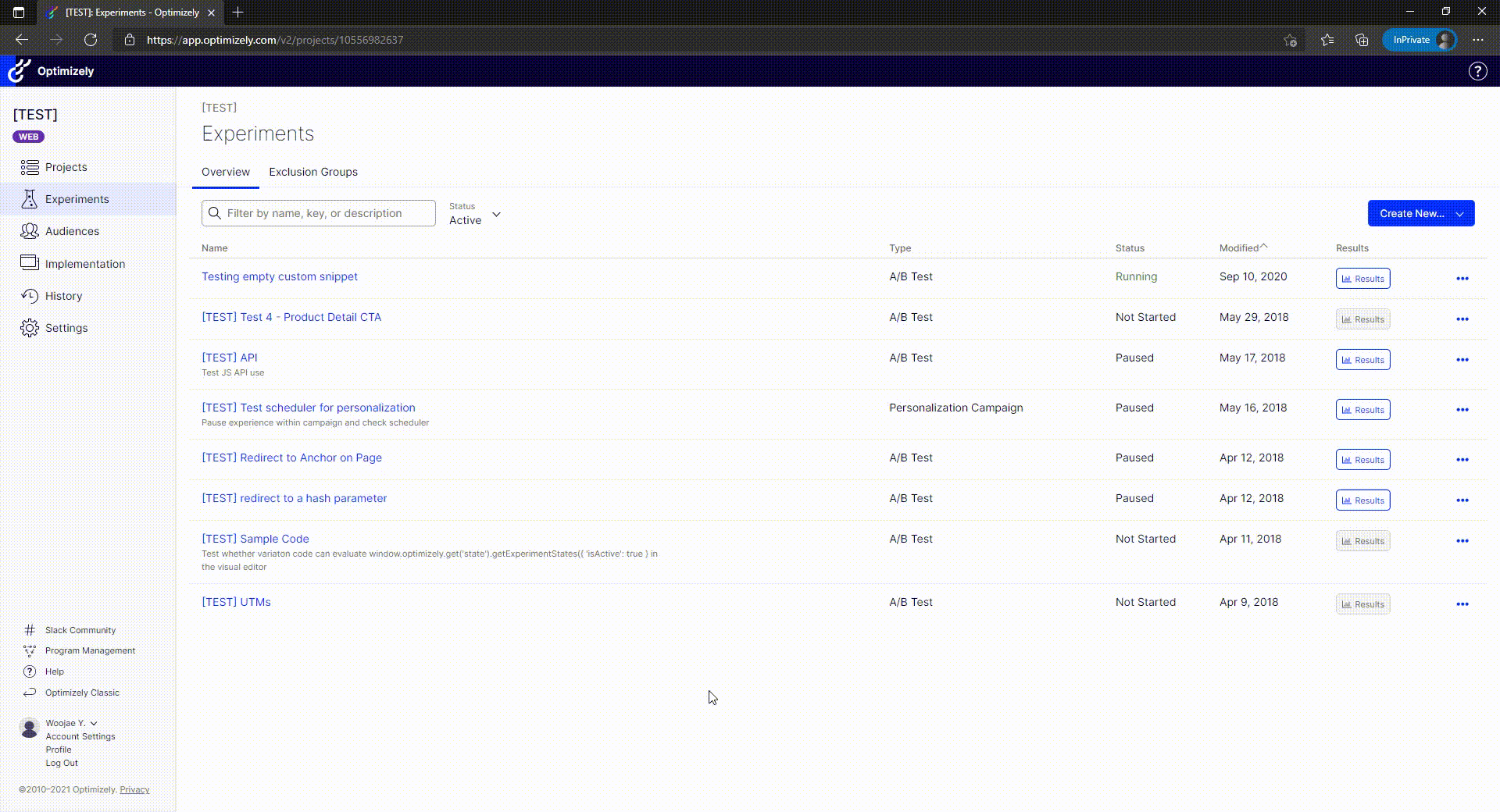Open browser favorites list

(1327, 40)
